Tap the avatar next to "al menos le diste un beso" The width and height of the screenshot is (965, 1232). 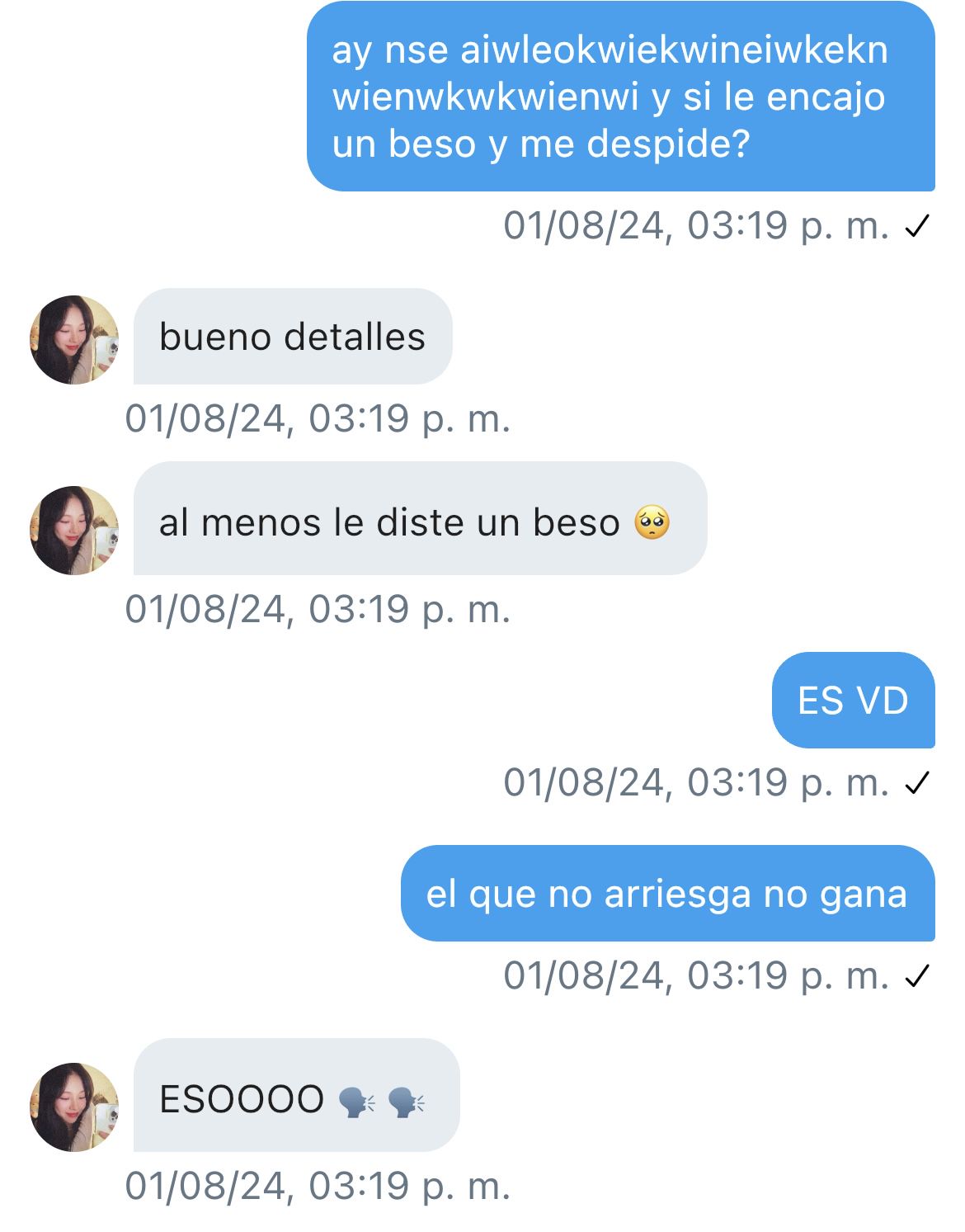tap(74, 531)
